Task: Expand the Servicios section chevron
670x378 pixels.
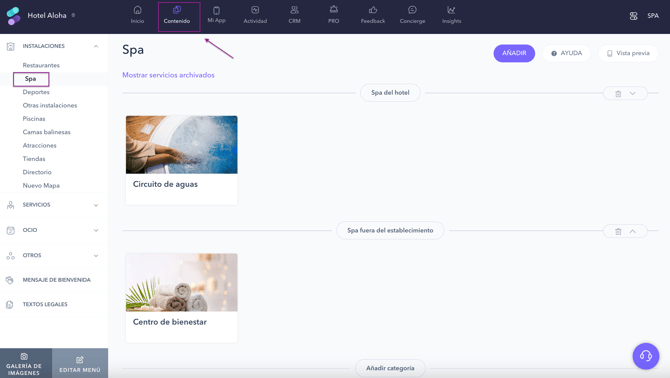Action: pos(96,205)
